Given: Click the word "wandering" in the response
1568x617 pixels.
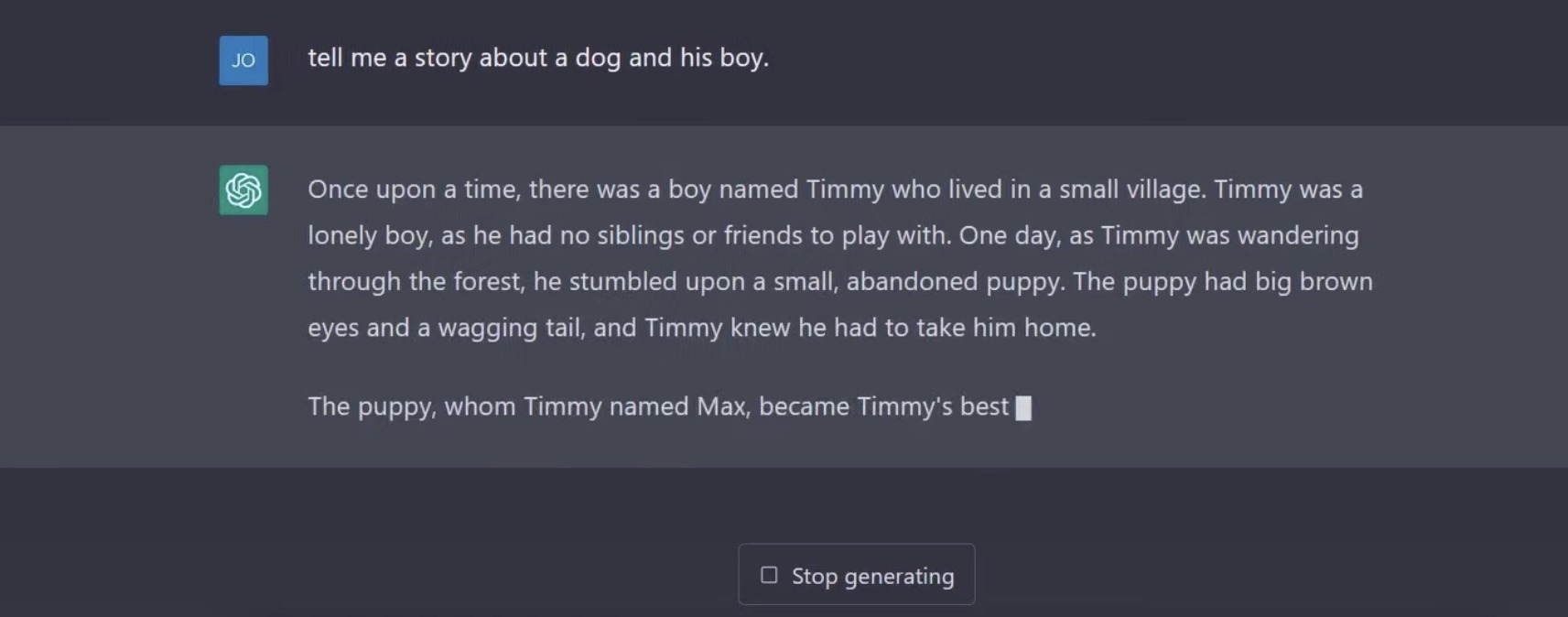Looking at the screenshot, I should coord(1298,236).
